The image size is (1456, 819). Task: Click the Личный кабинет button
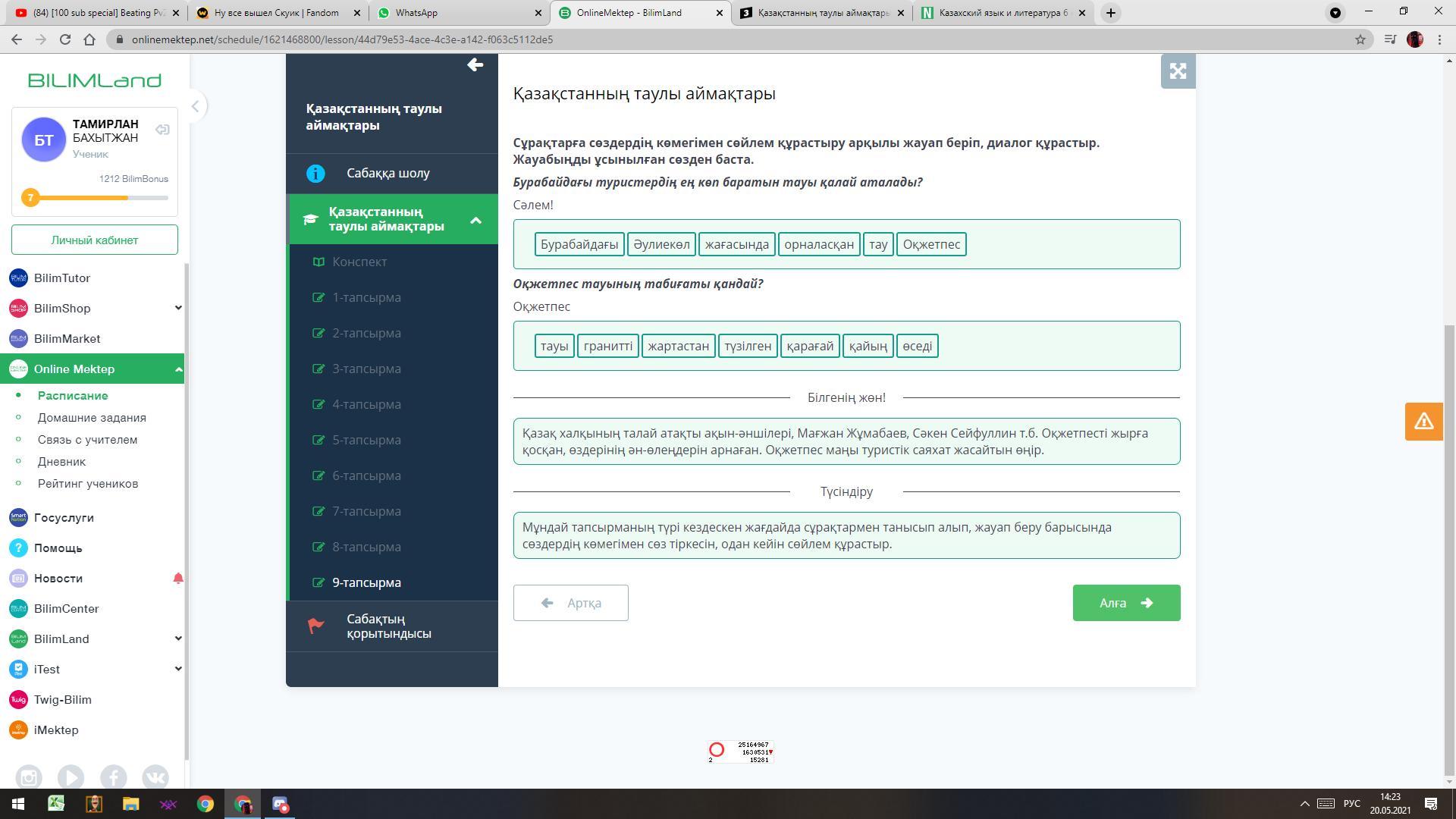[x=95, y=240]
